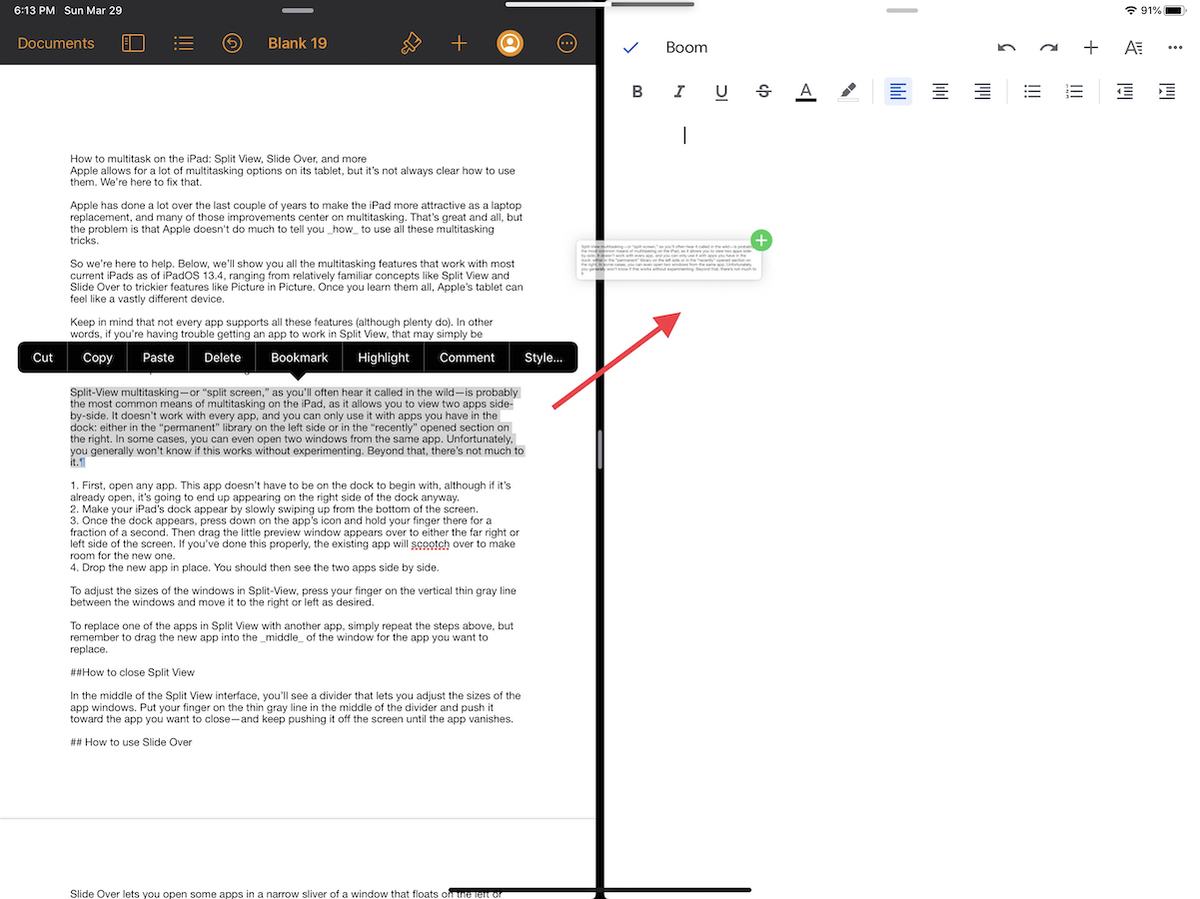The image size is (1200, 899).
Task: Open the outline list icon in Pages
Action: pyautogui.click(x=183, y=43)
